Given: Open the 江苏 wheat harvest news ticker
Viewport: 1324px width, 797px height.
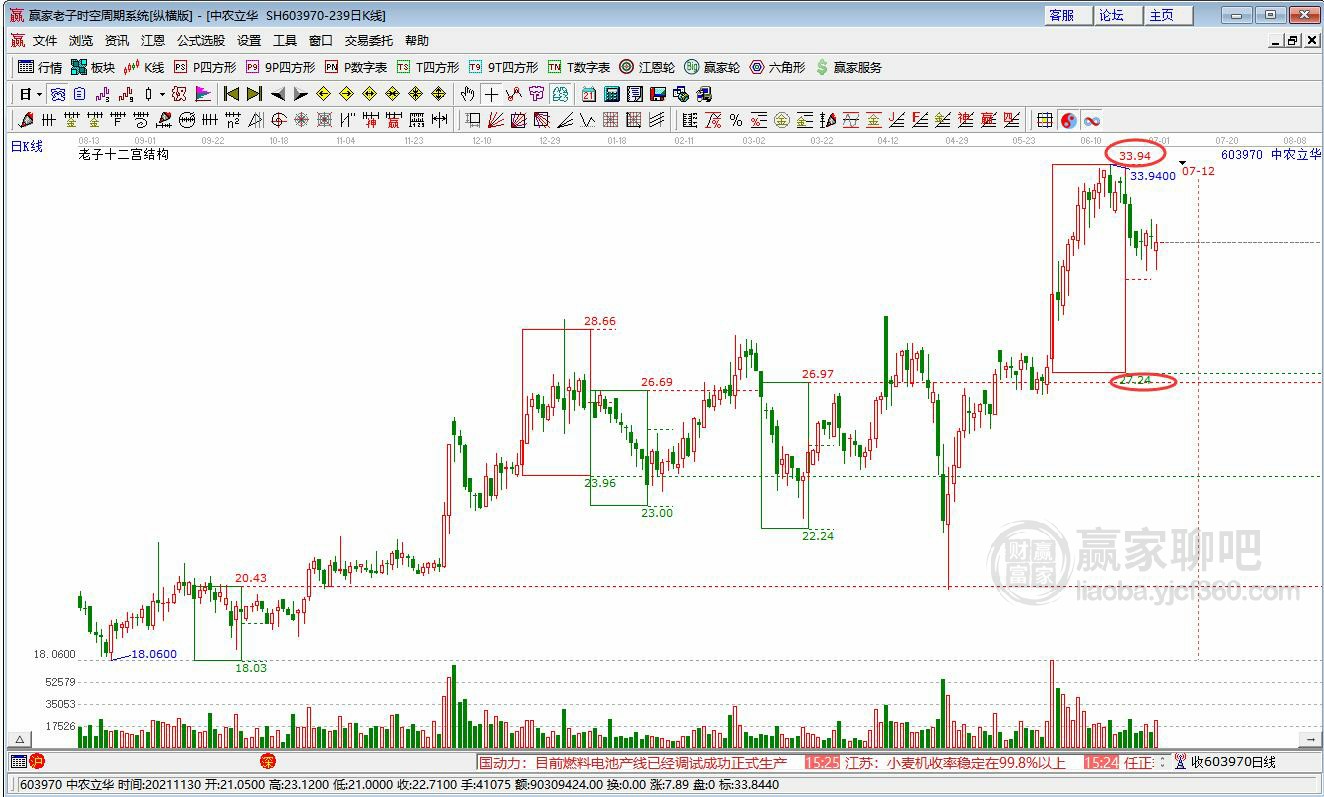Looking at the screenshot, I should (x=955, y=762).
